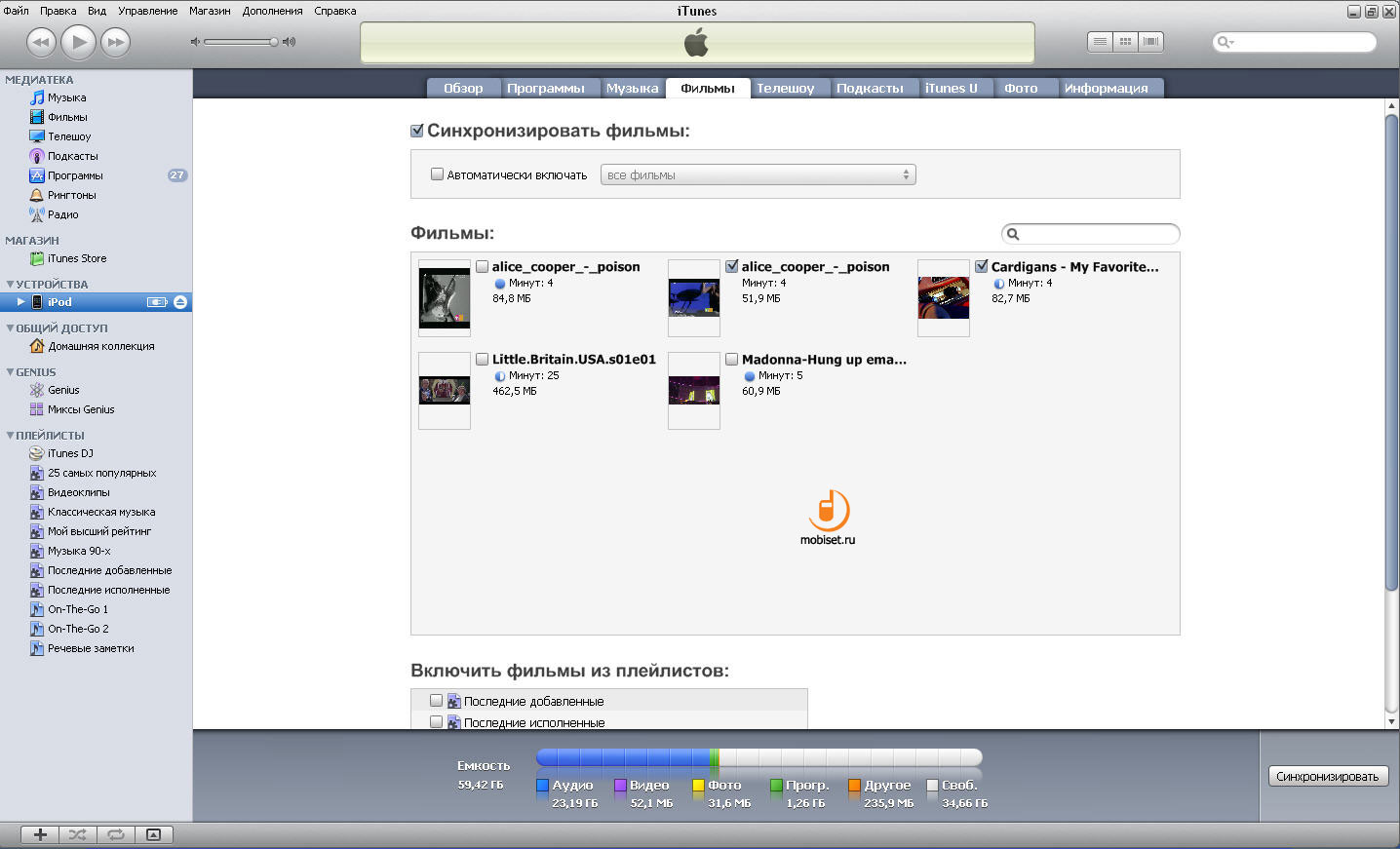
Task: Switch to grid view
Action: 1125,42
